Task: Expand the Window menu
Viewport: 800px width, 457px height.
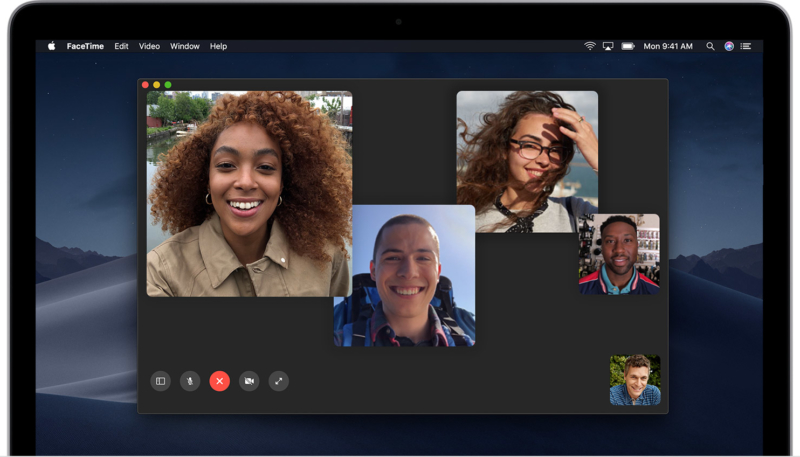Action: coord(184,46)
